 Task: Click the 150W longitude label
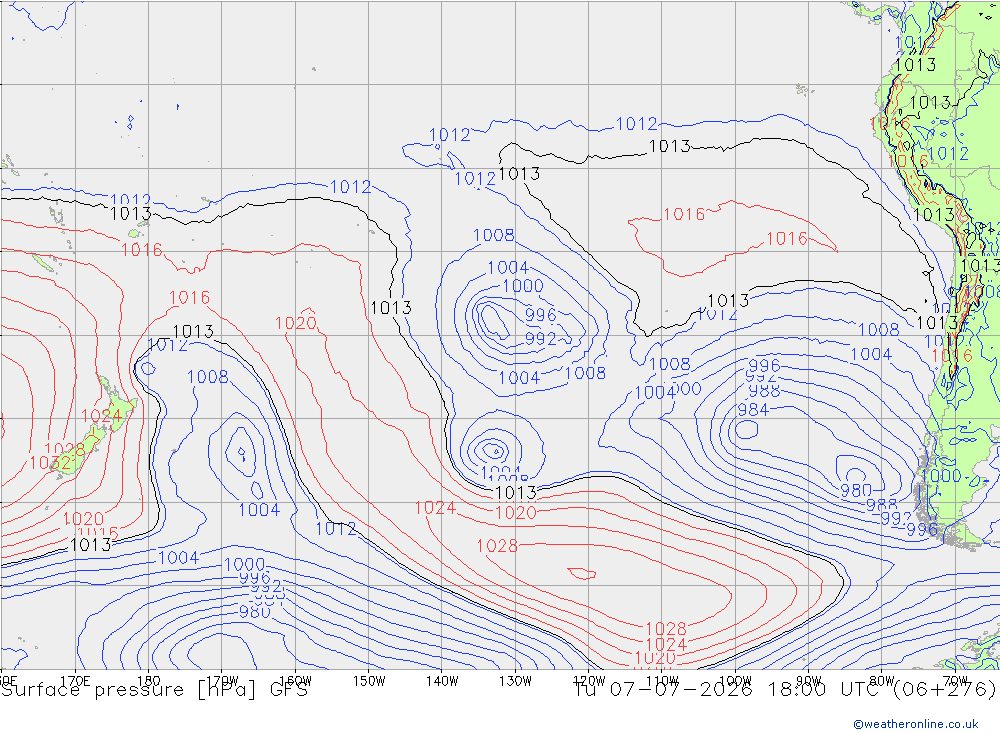(x=369, y=681)
